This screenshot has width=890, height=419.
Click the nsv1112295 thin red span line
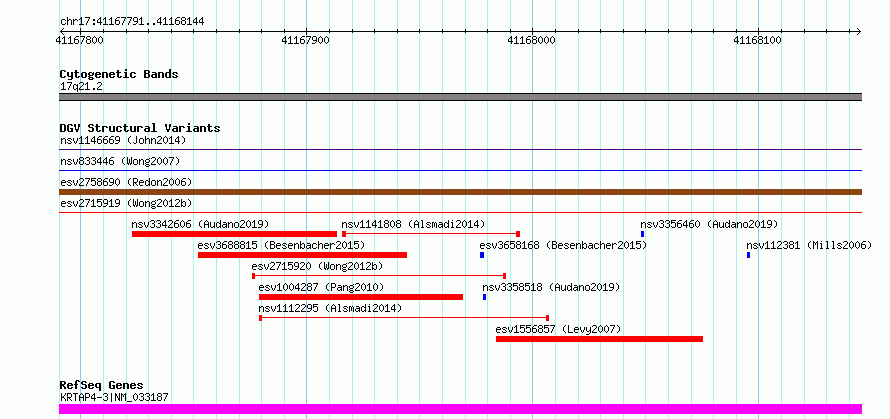(404, 318)
